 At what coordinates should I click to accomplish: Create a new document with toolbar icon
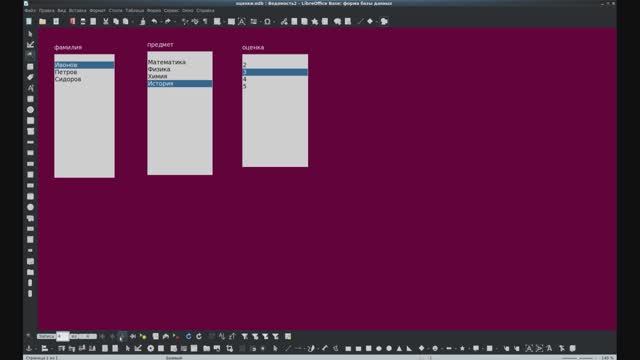29,21
